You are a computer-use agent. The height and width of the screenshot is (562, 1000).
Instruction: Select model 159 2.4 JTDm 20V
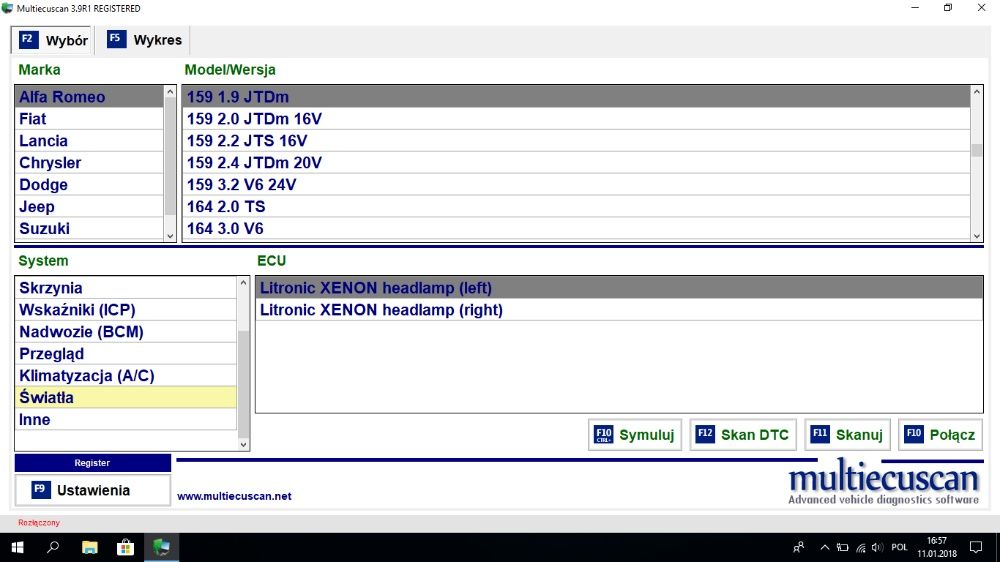pos(577,163)
